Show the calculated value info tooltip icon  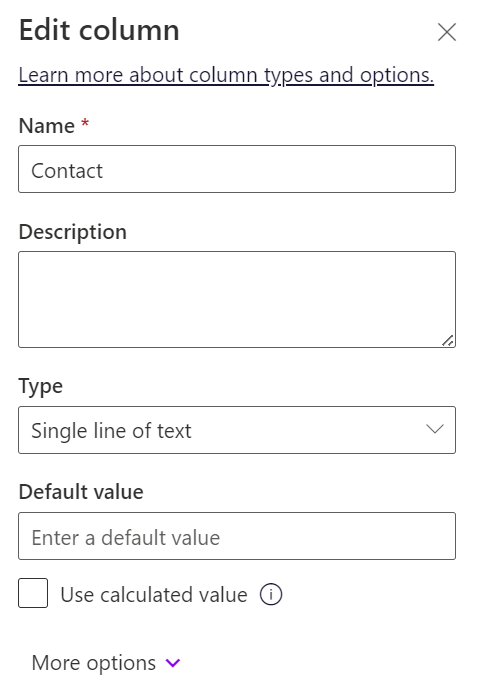pyautogui.click(x=271, y=594)
